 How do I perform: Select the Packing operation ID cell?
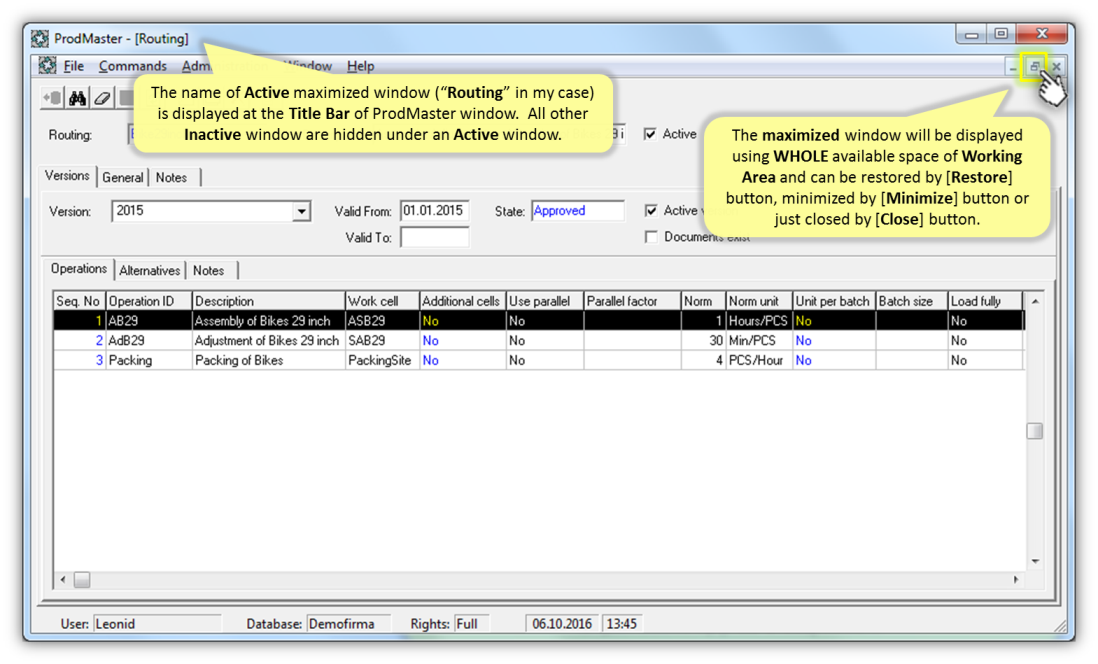coord(148,360)
